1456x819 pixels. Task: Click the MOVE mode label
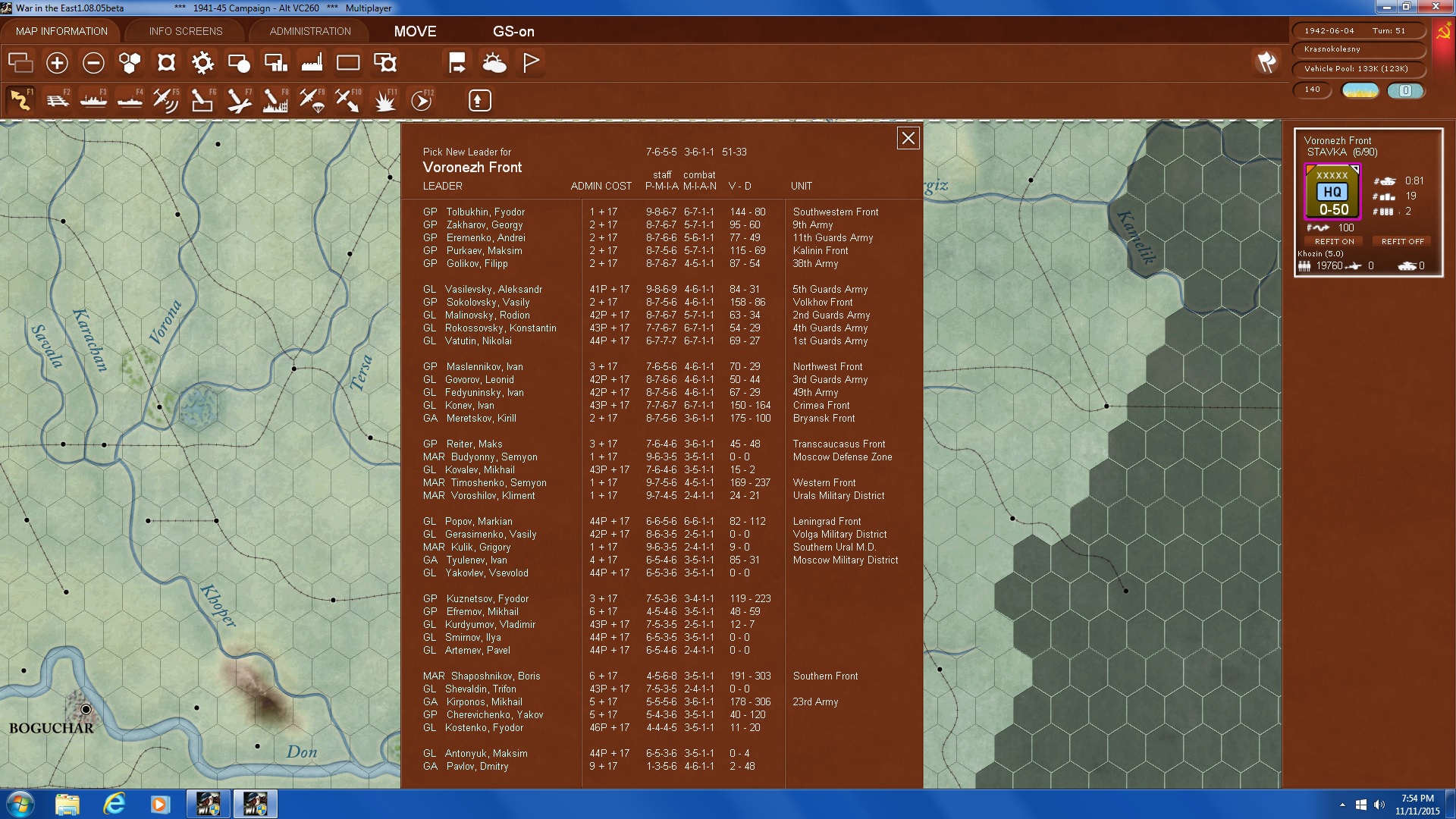click(x=415, y=31)
